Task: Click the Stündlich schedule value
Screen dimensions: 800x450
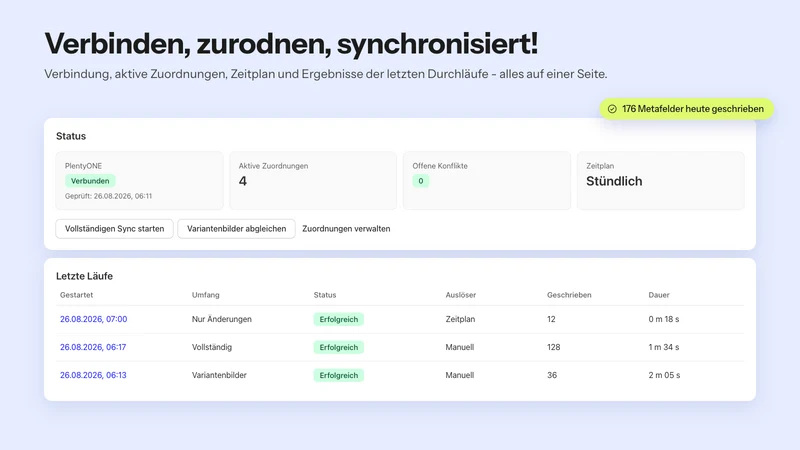Action: (614, 181)
